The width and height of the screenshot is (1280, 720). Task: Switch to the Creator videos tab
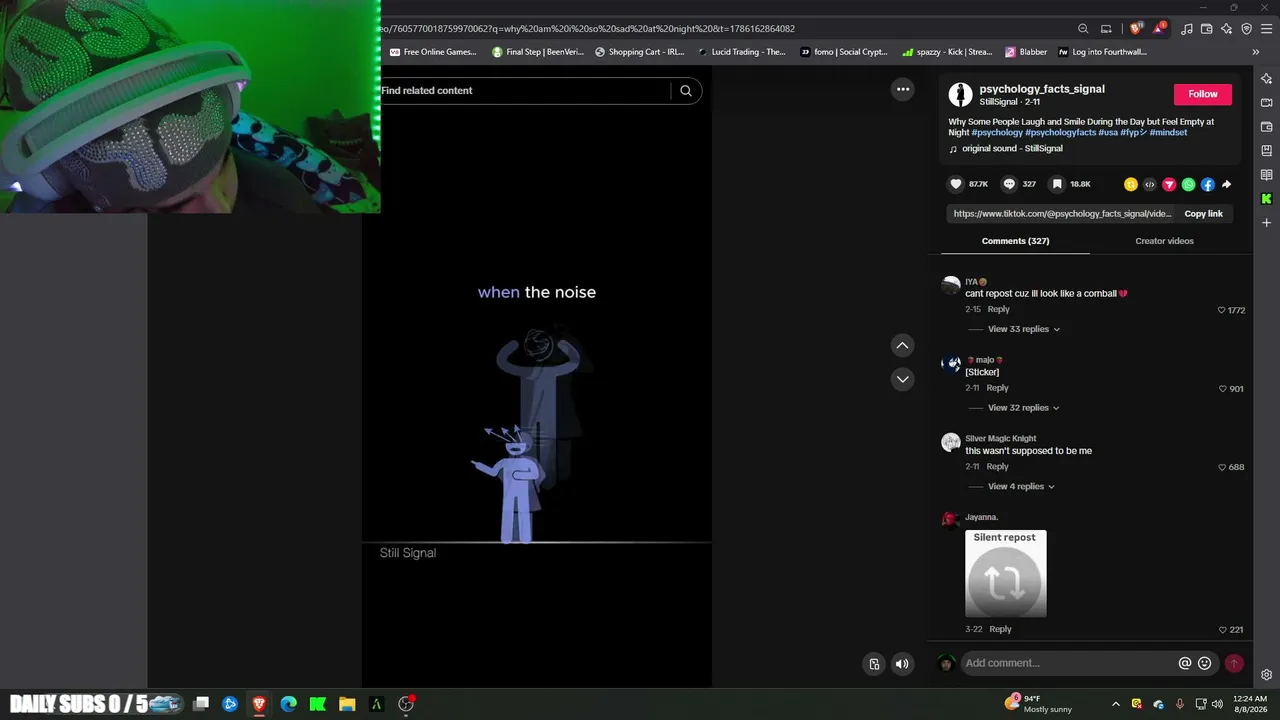pos(1164,241)
